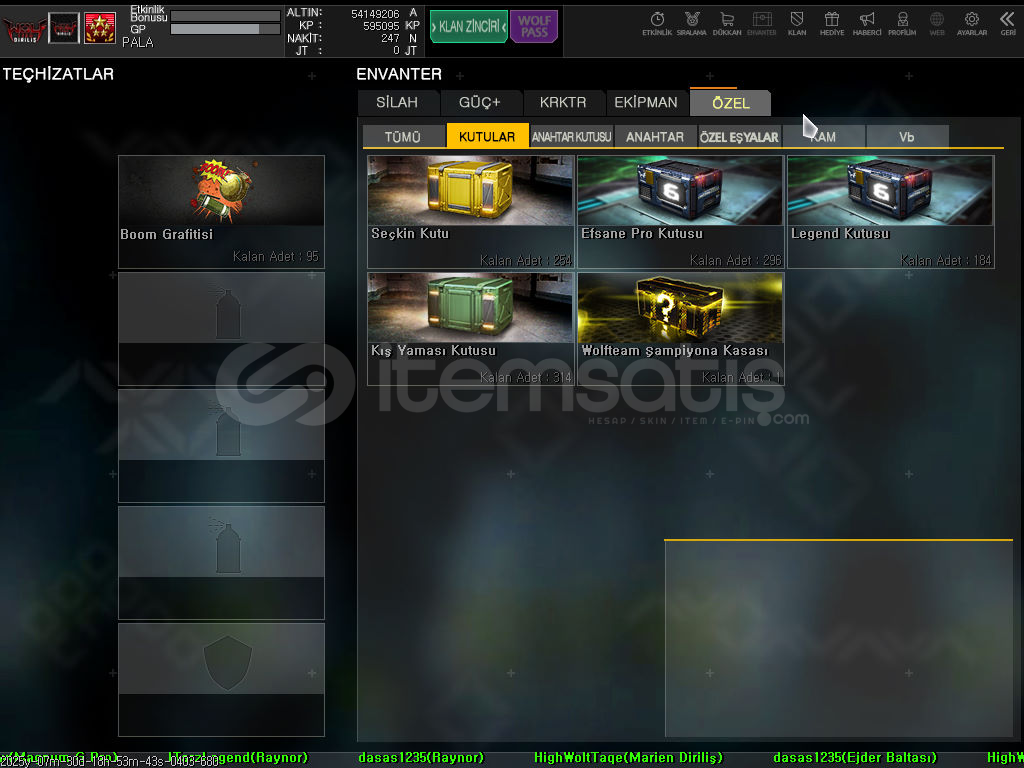
Task: Select the Seçkin Kutu yellow crate
Action: click(471, 212)
